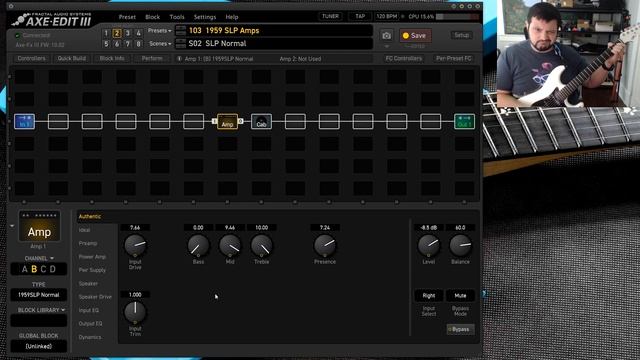Switch to the Ideal page tab

coord(84,230)
